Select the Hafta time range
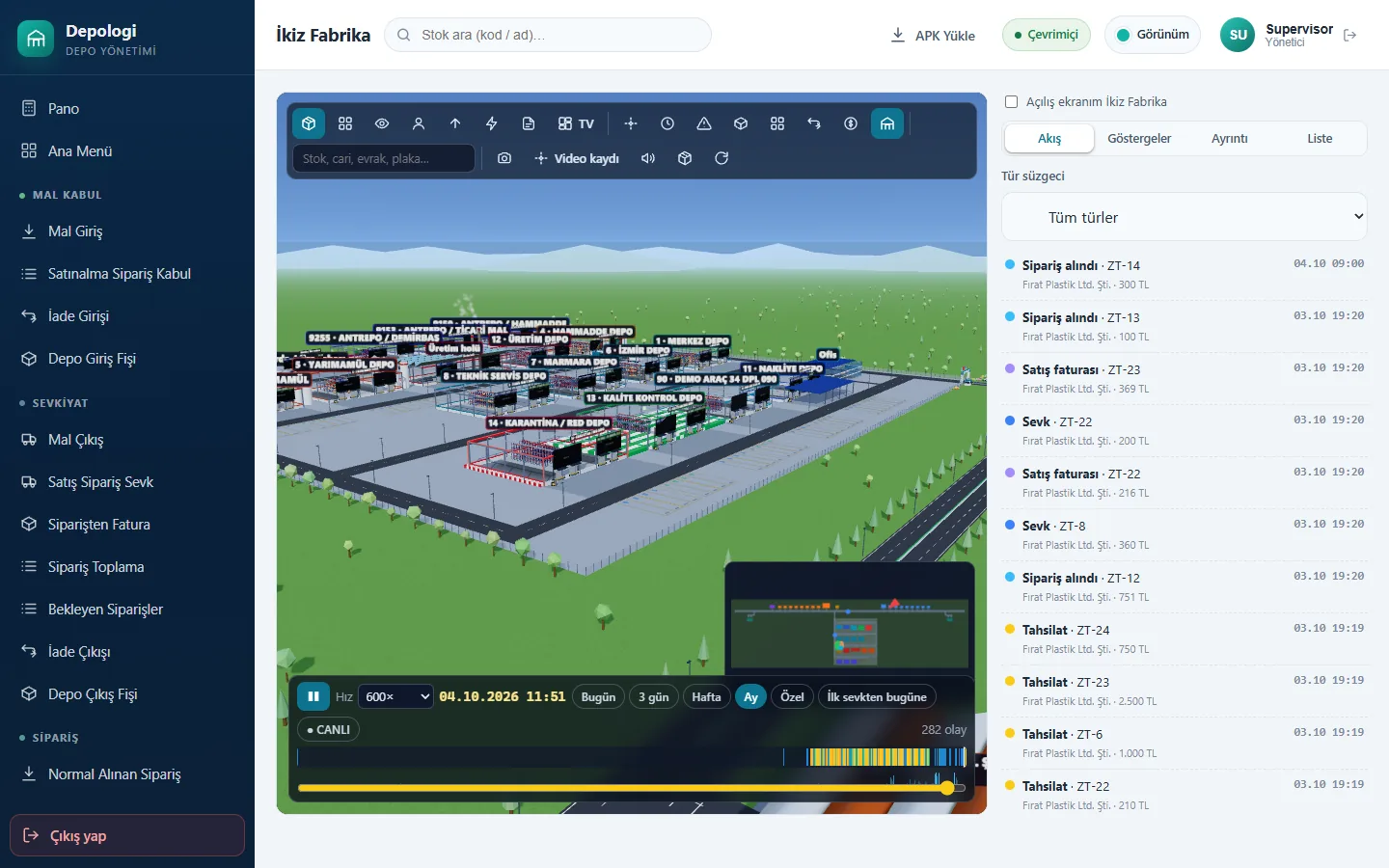This screenshot has height=868, width=1389. (706, 696)
